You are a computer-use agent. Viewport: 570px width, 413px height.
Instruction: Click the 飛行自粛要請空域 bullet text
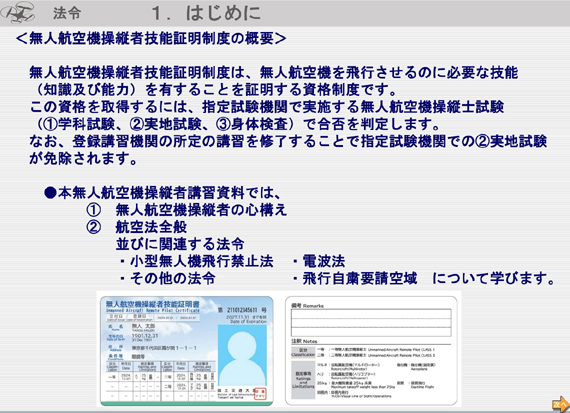[x=360, y=278]
